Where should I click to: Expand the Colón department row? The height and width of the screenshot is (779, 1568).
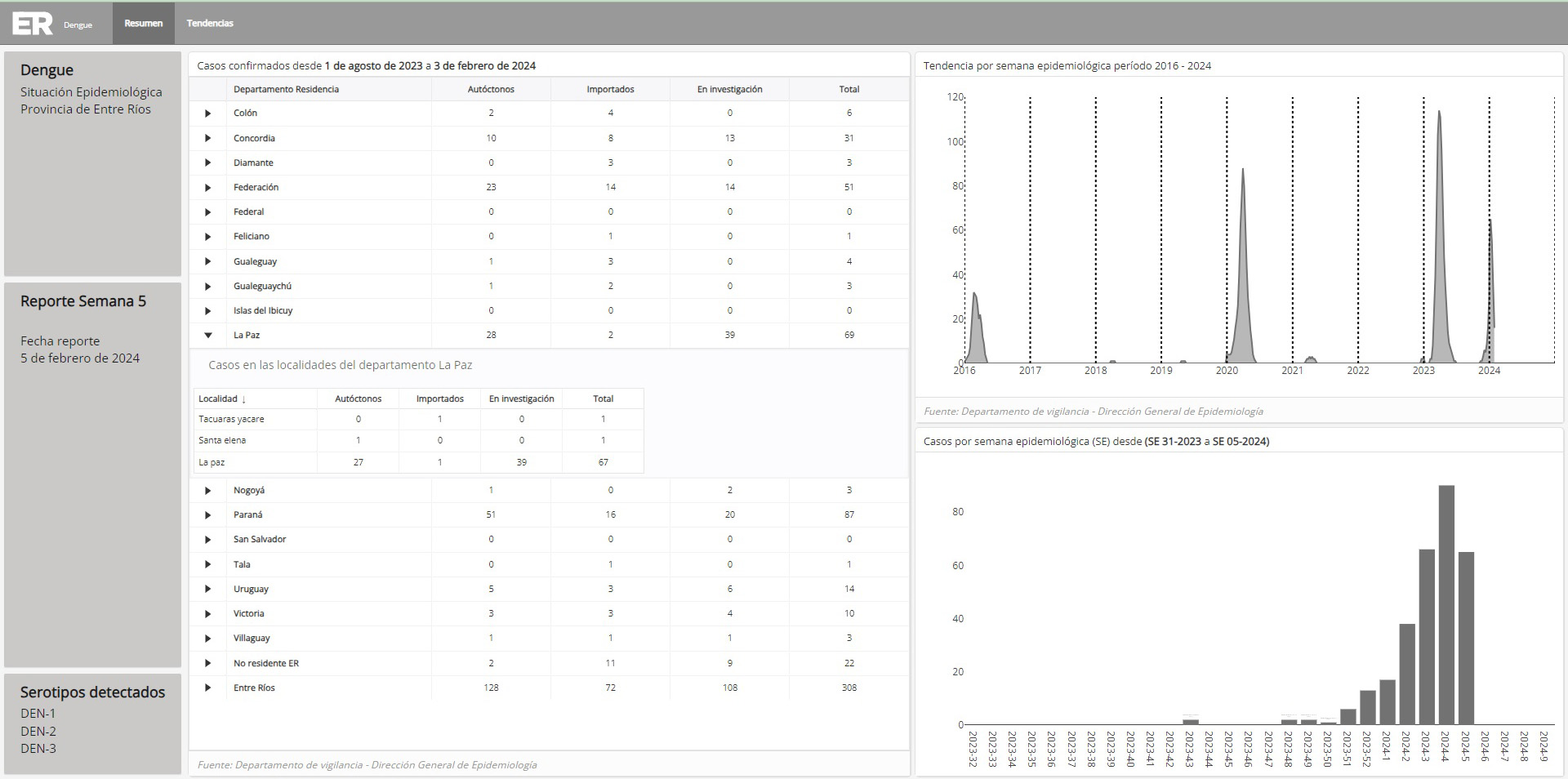207,114
